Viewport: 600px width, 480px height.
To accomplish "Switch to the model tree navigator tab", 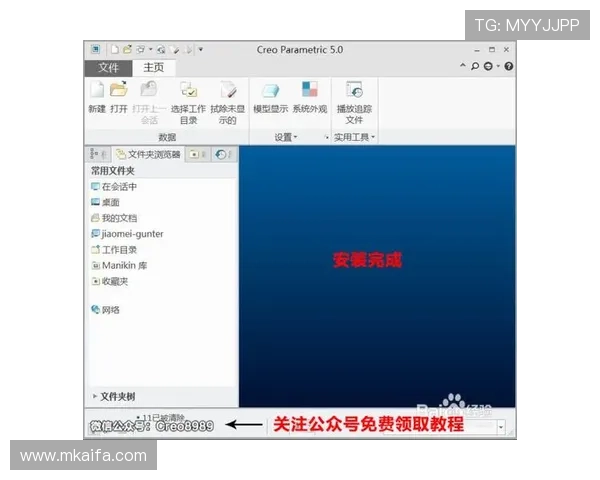I will [x=98, y=154].
